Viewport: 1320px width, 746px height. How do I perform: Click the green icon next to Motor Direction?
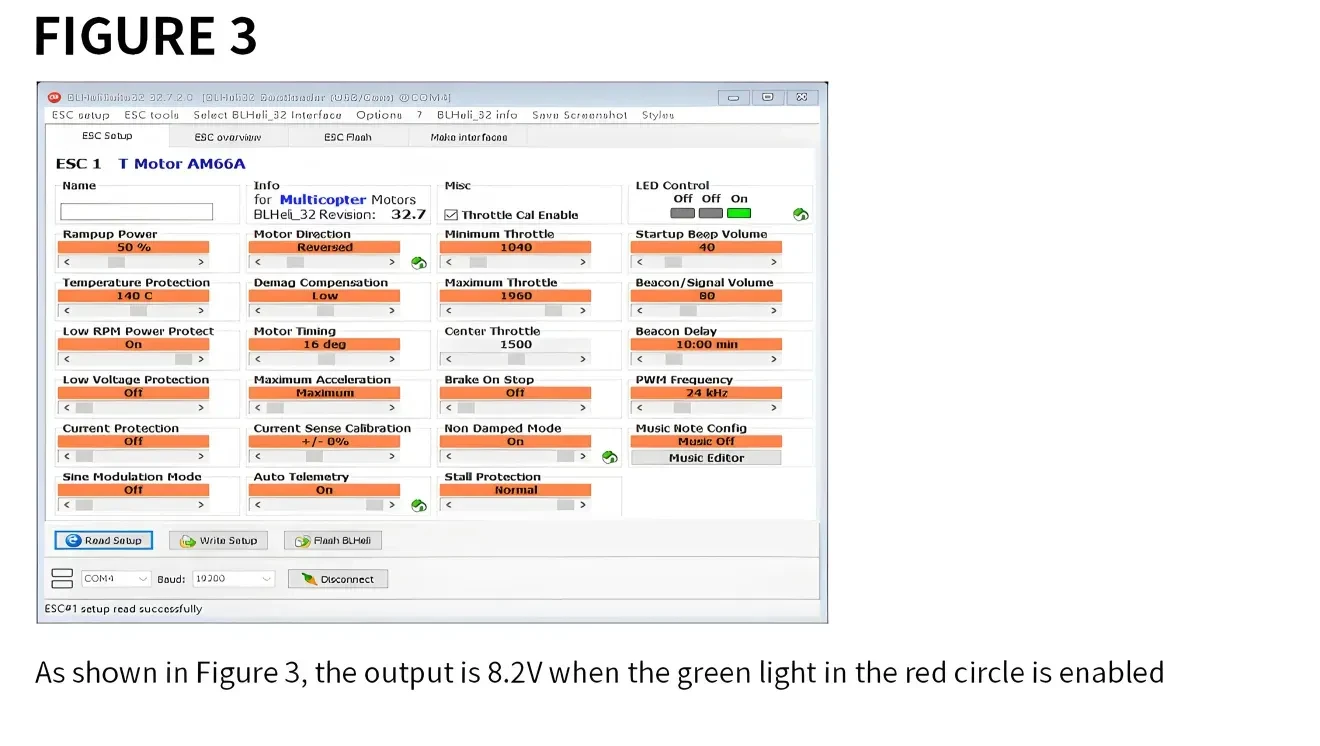[x=419, y=263]
